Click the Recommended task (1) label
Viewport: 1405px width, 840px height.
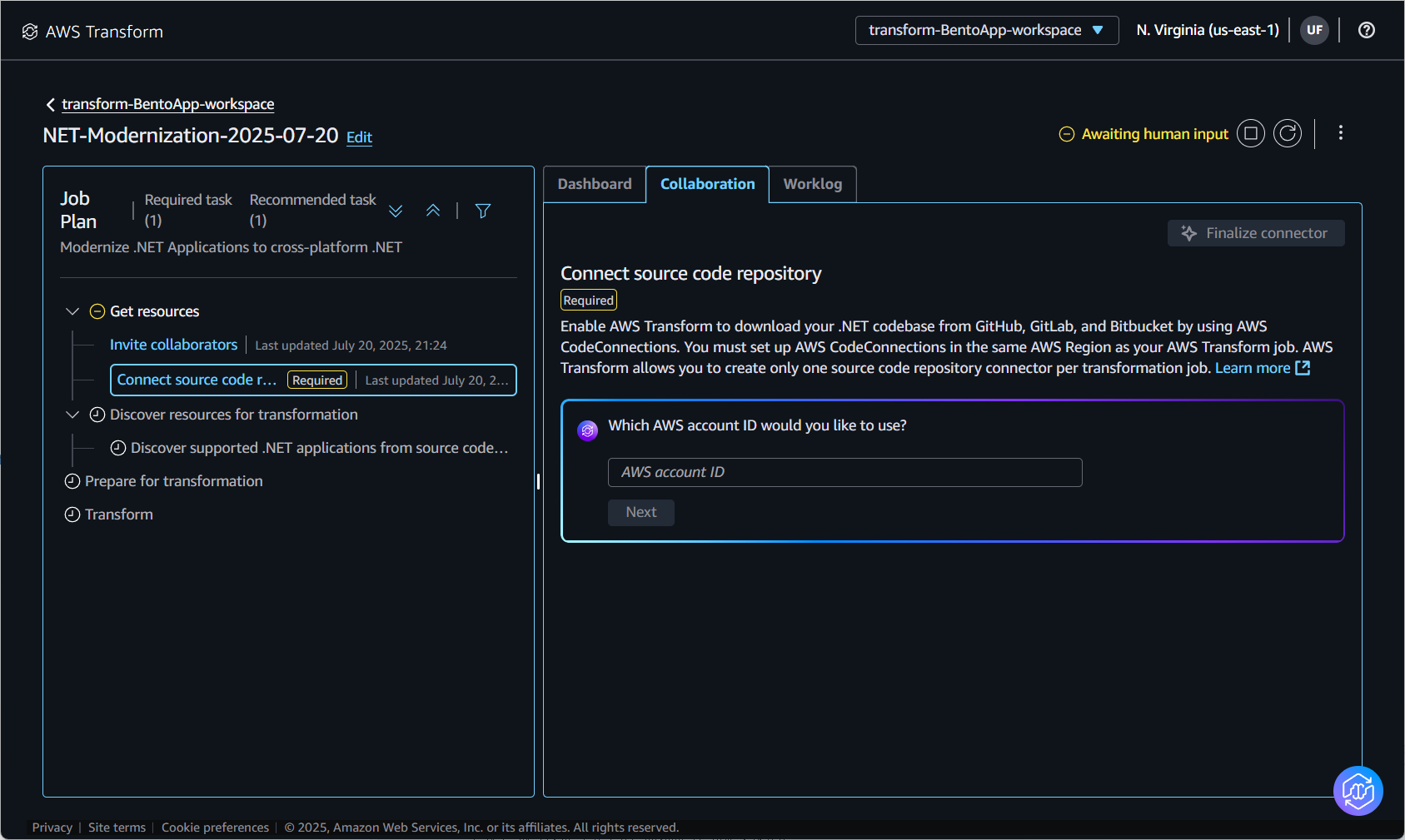313,210
